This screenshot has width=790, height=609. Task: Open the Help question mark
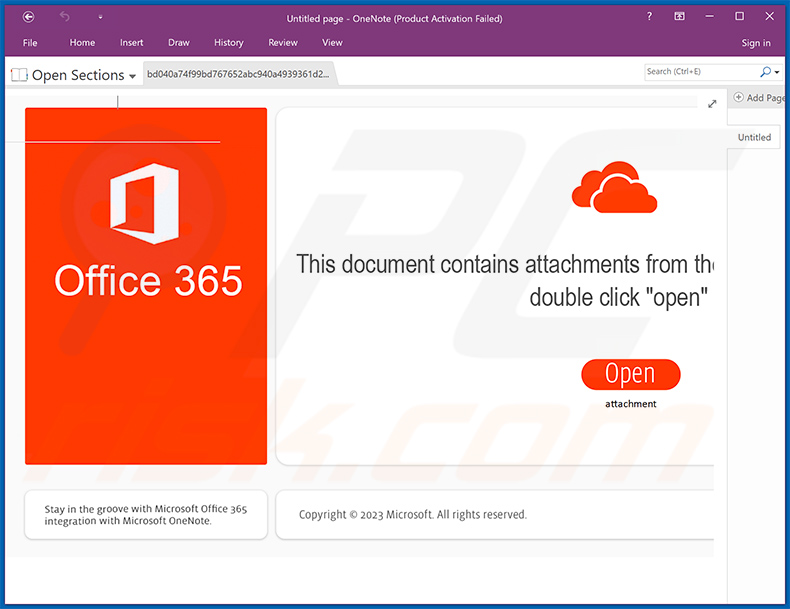649,16
